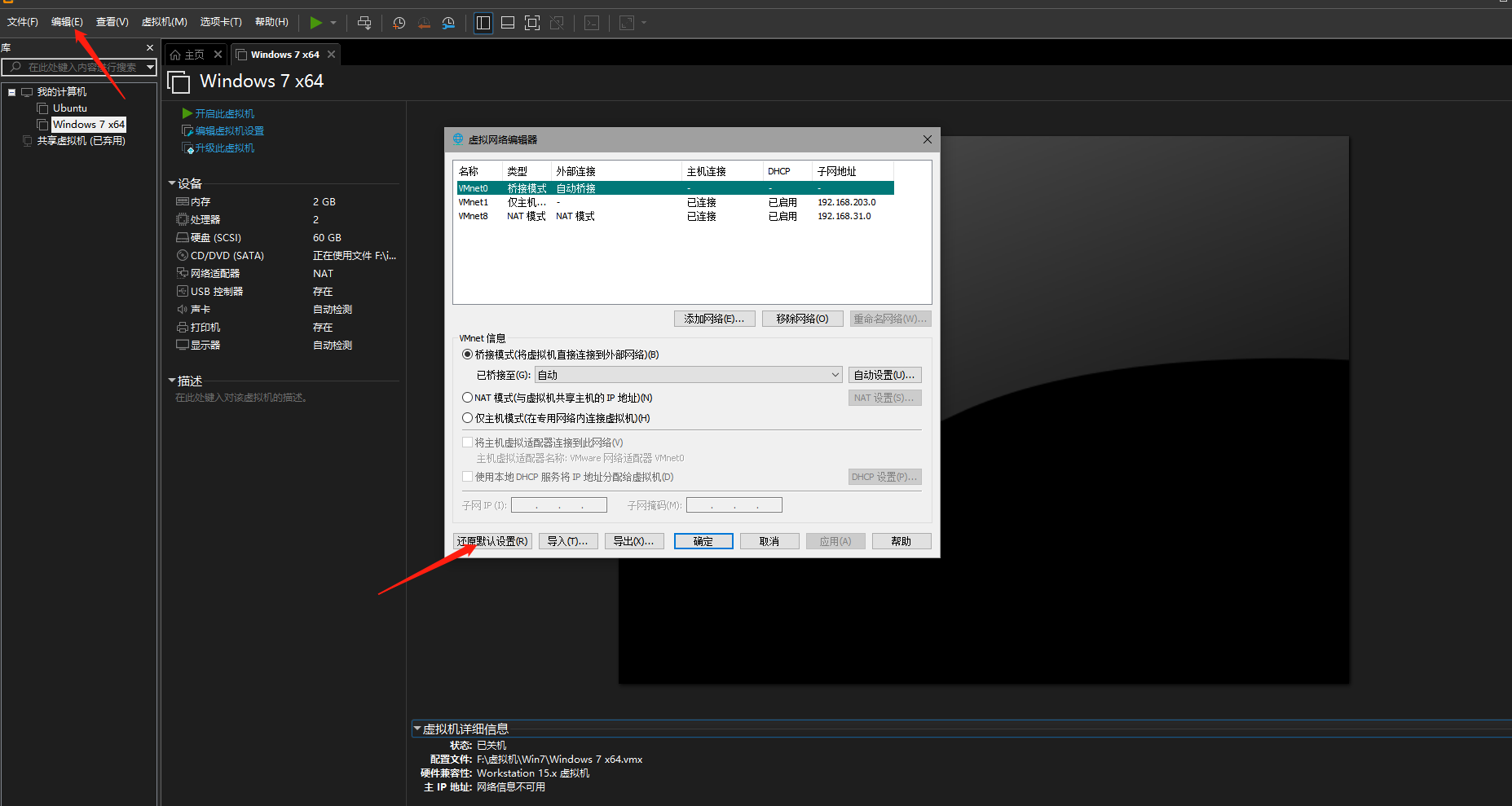Click the 显示器 device icon
The height and width of the screenshot is (806, 1512).
[183, 345]
